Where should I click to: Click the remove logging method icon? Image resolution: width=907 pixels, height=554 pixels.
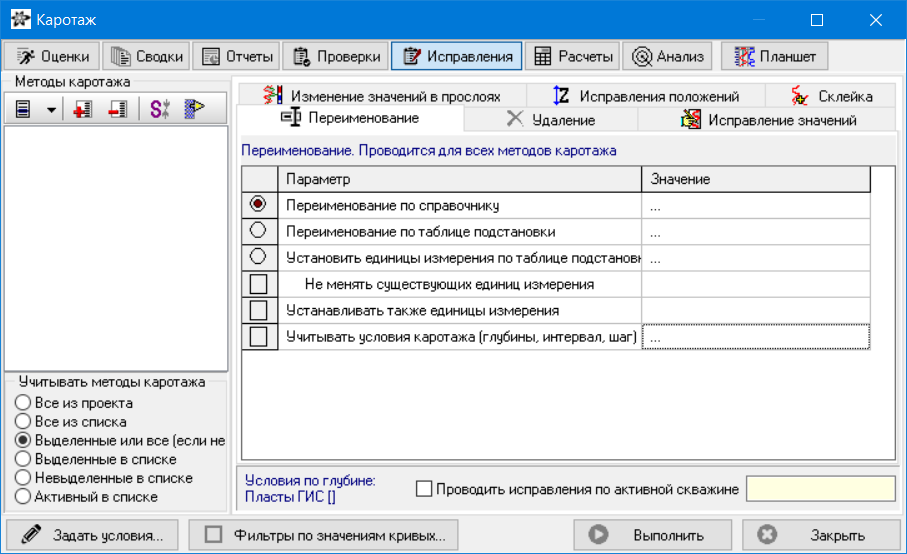(118, 109)
